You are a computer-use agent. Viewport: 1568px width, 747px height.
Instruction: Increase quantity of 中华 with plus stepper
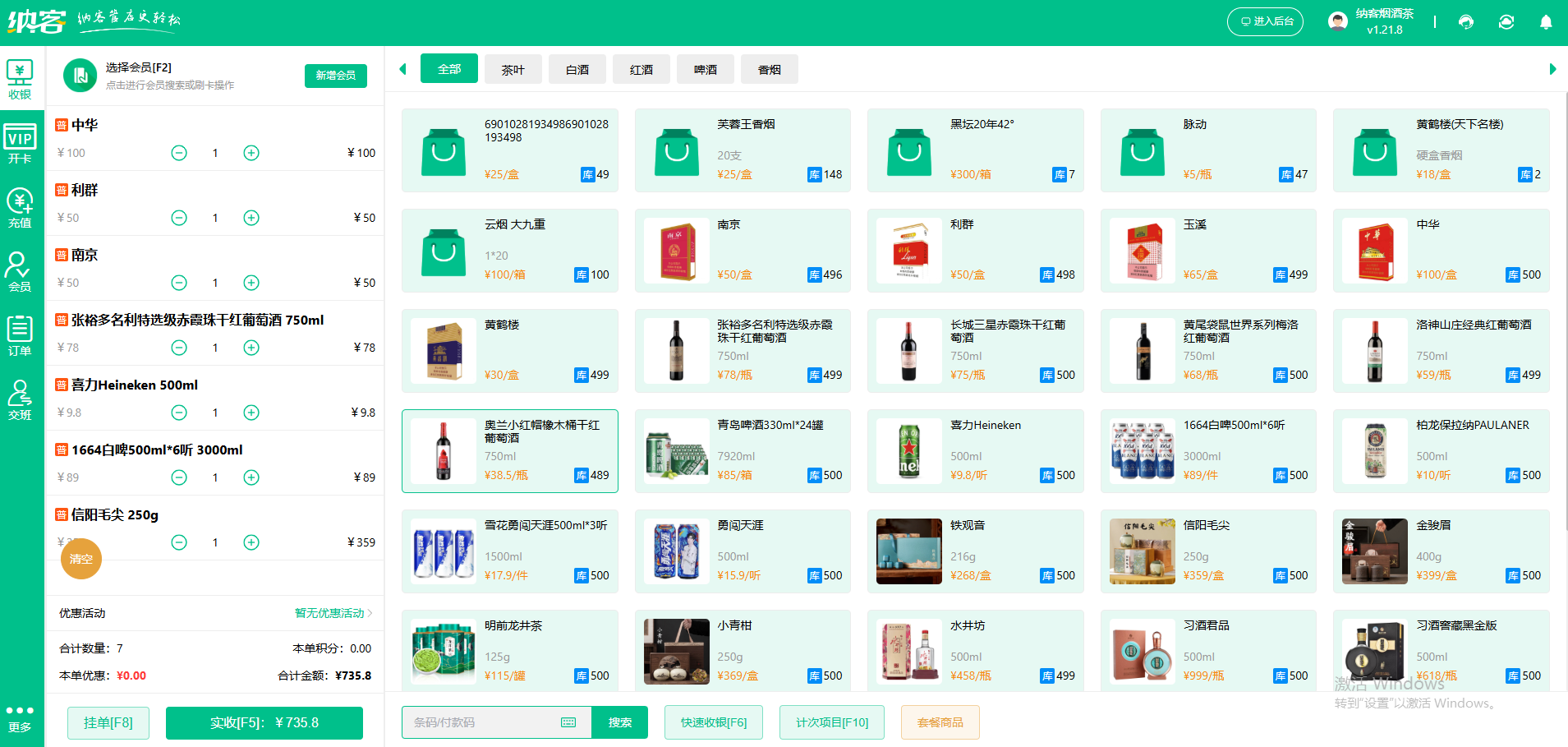[251, 153]
